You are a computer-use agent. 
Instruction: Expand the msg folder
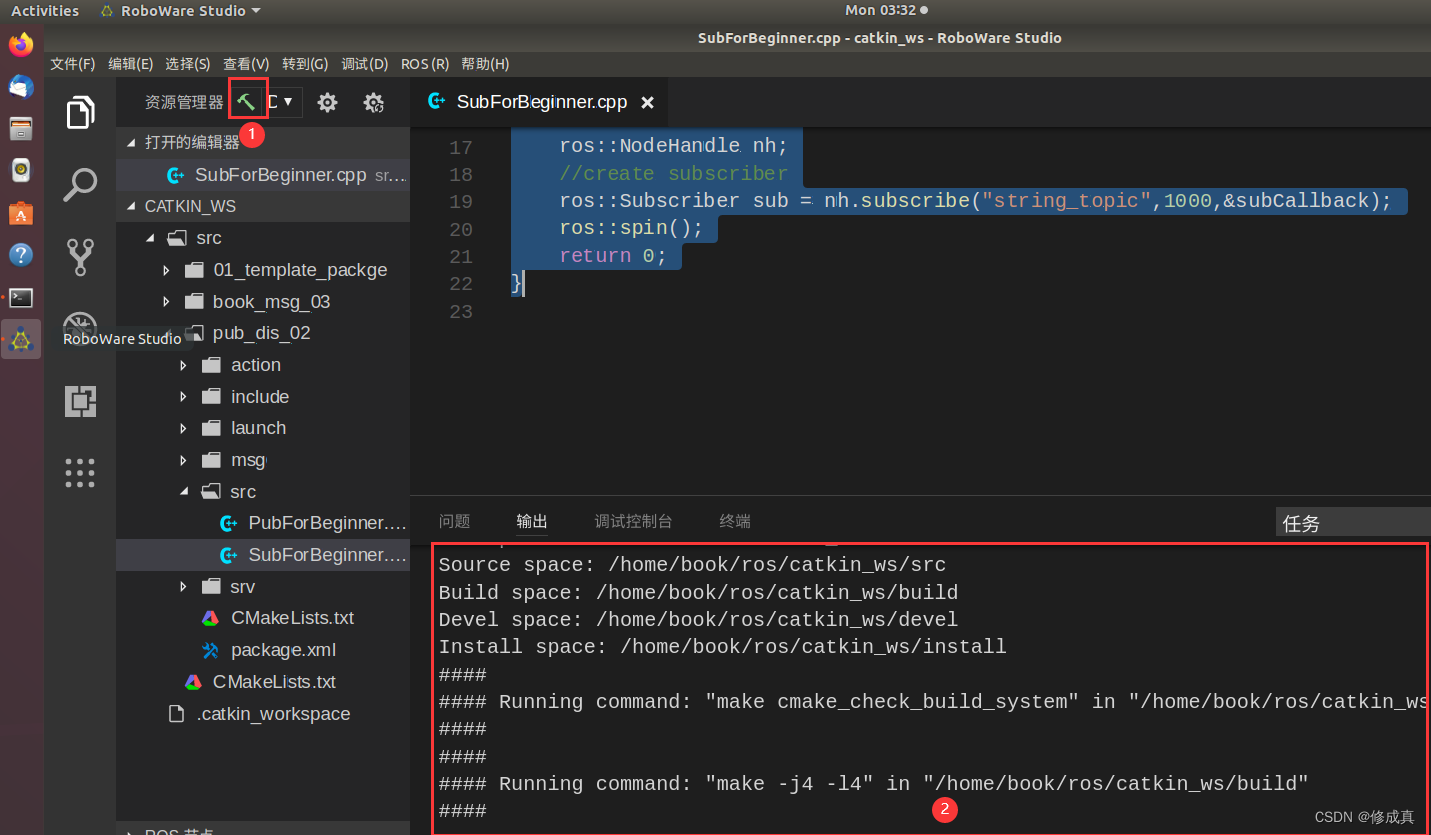[183, 460]
